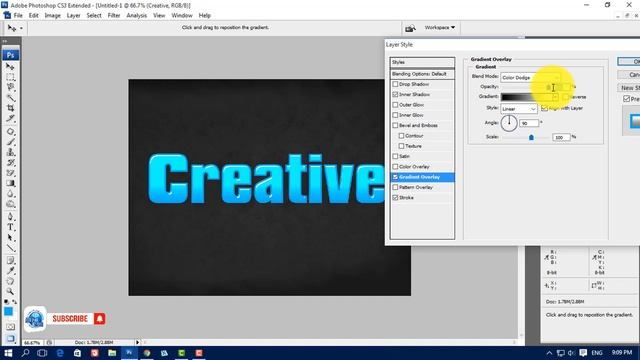Image resolution: width=640 pixels, height=360 pixels.
Task: Open the tool preset picker arrow
Action: coord(21,28)
